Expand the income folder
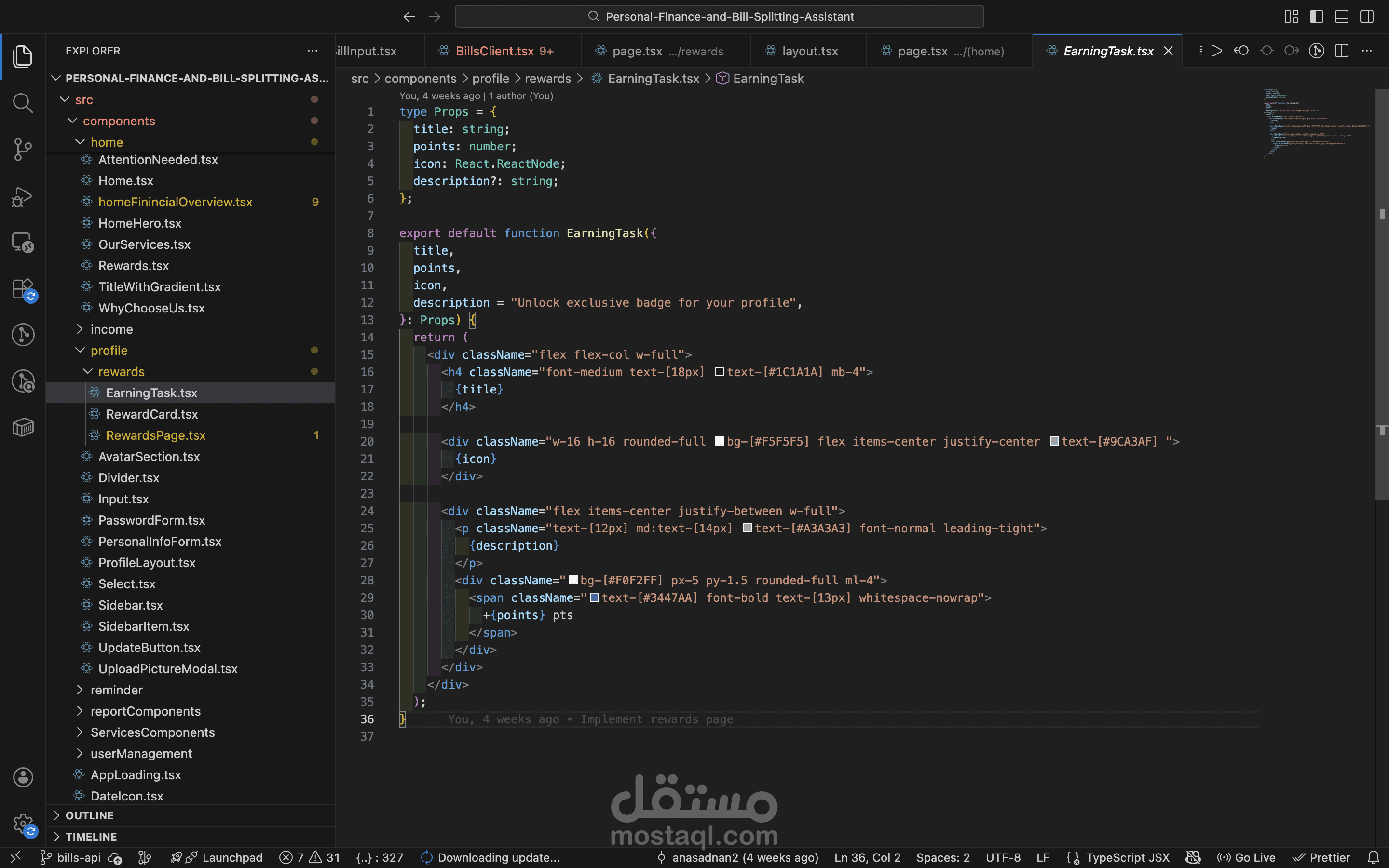Image resolution: width=1389 pixels, height=868 pixels. 111,329
